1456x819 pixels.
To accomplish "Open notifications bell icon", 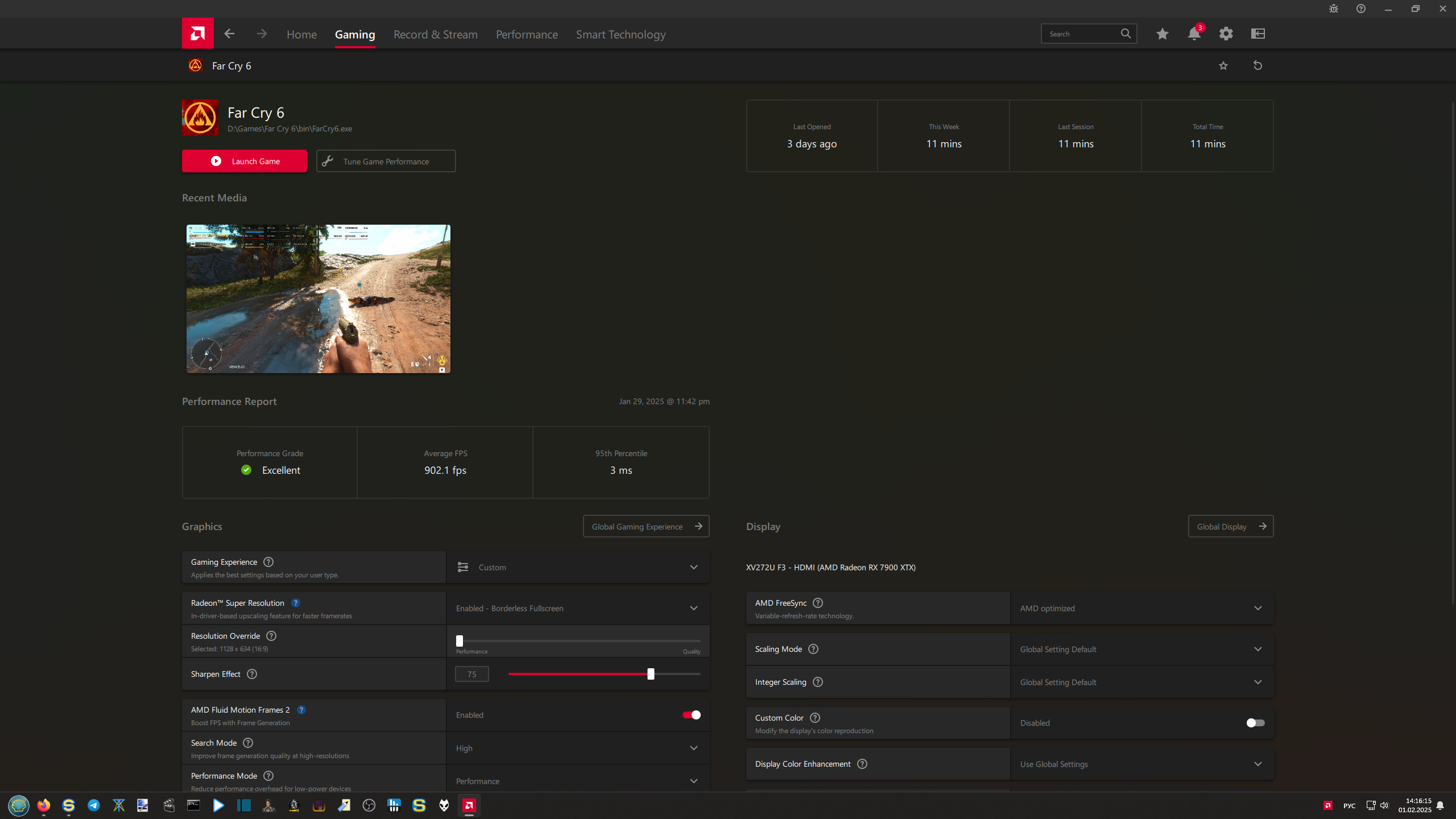I will point(1194,34).
